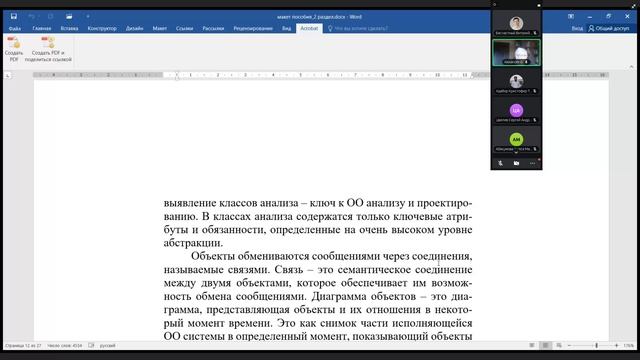Viewport: 640px width, 360px height.
Task: Click the zoom out minus button
Action: click(x=569, y=346)
